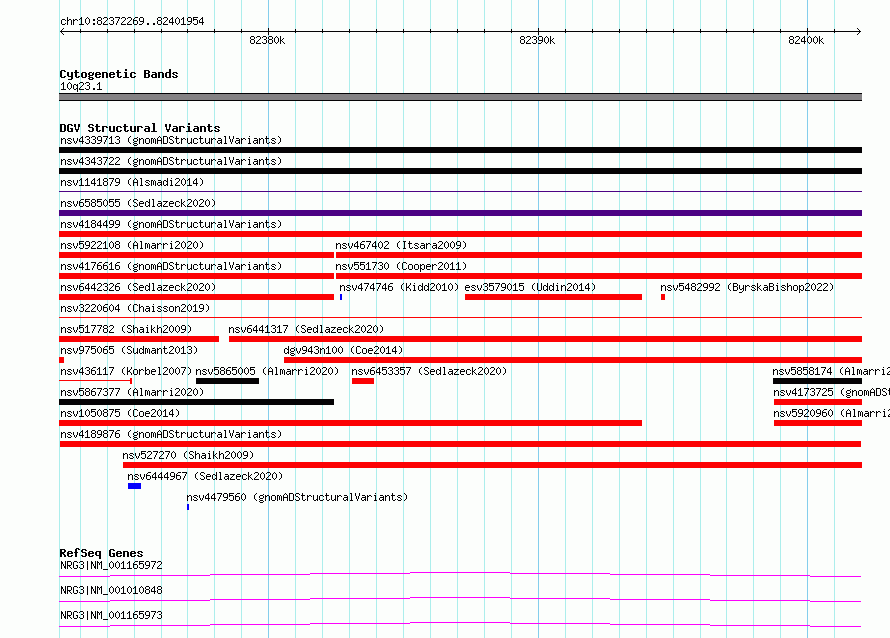Click the small red square under nsv5482992
The image size is (890, 638).
tap(663, 297)
